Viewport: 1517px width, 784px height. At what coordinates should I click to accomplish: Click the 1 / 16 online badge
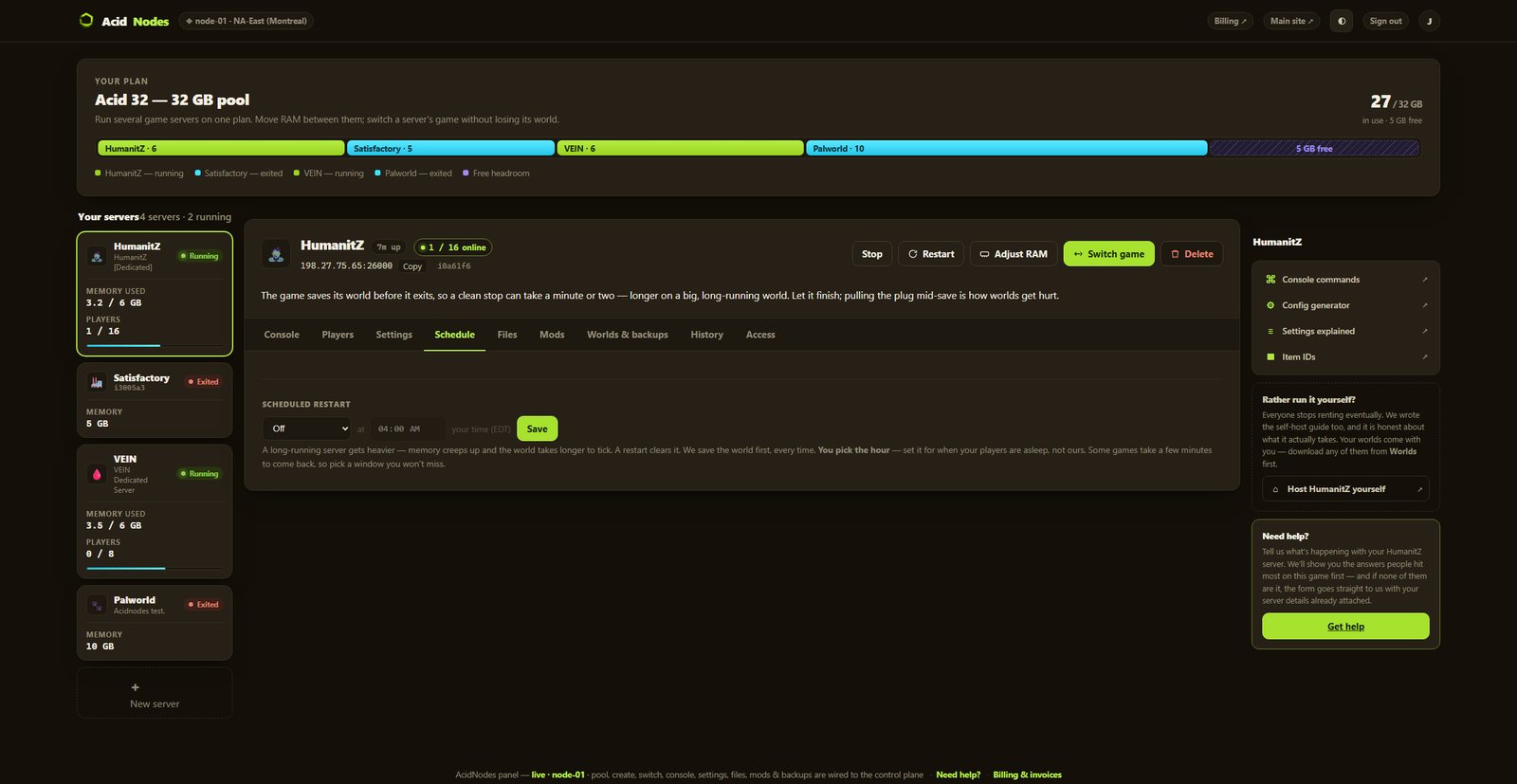(x=453, y=247)
